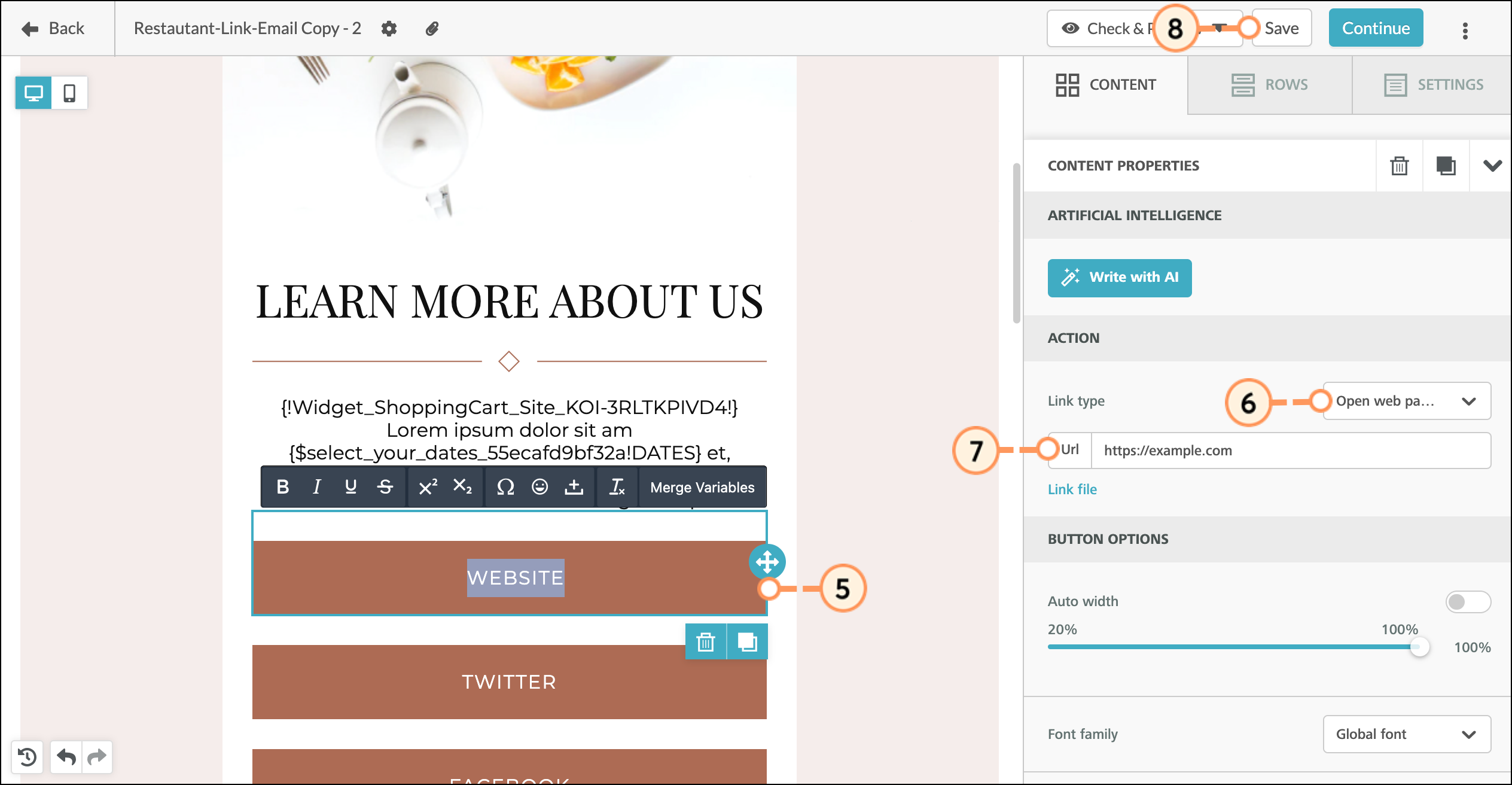The width and height of the screenshot is (1512, 785).
Task: Undo the last change
Action: [x=66, y=757]
